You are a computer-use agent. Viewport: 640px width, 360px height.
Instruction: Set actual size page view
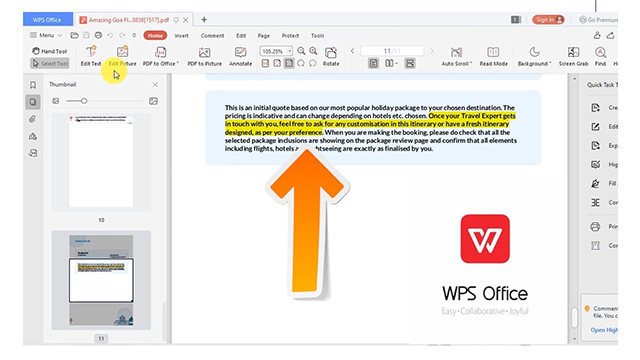(x=265, y=63)
